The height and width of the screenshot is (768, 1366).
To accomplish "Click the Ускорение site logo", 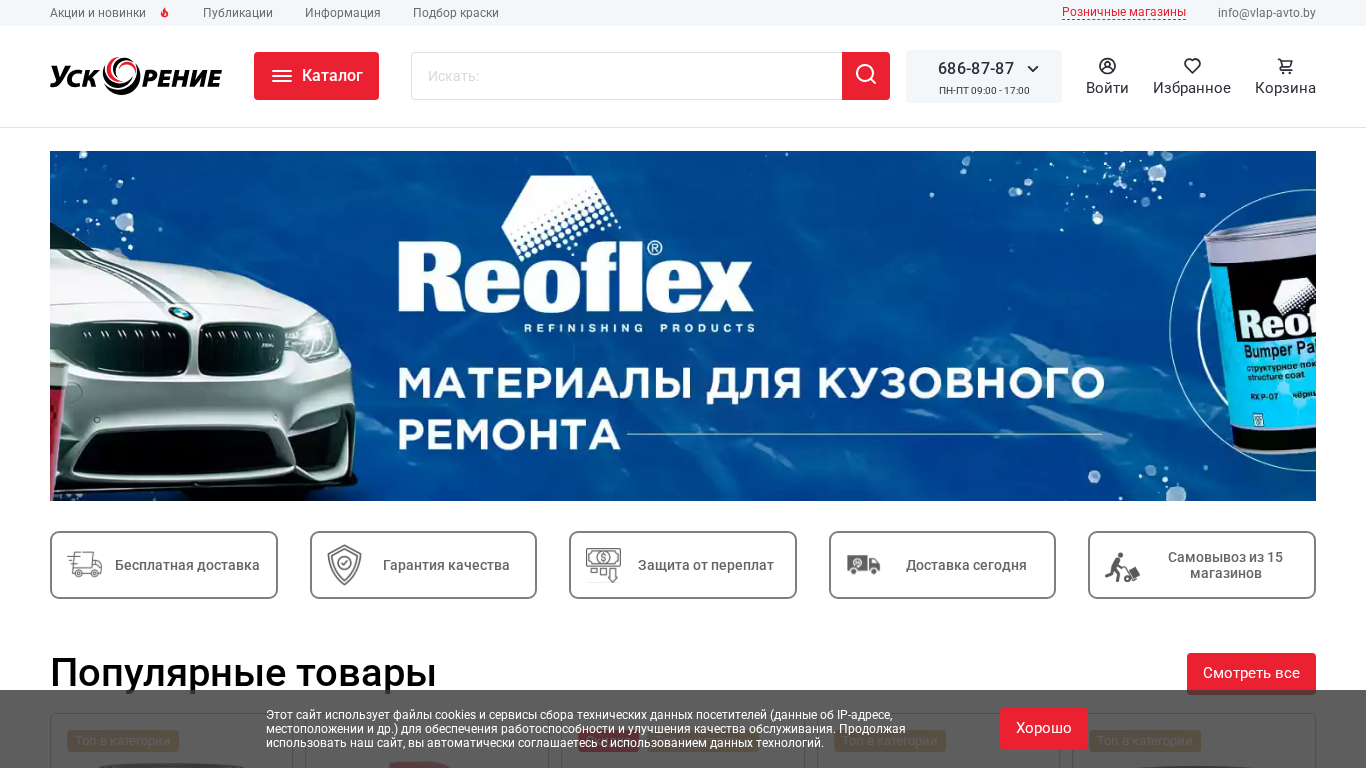I will (x=136, y=76).
